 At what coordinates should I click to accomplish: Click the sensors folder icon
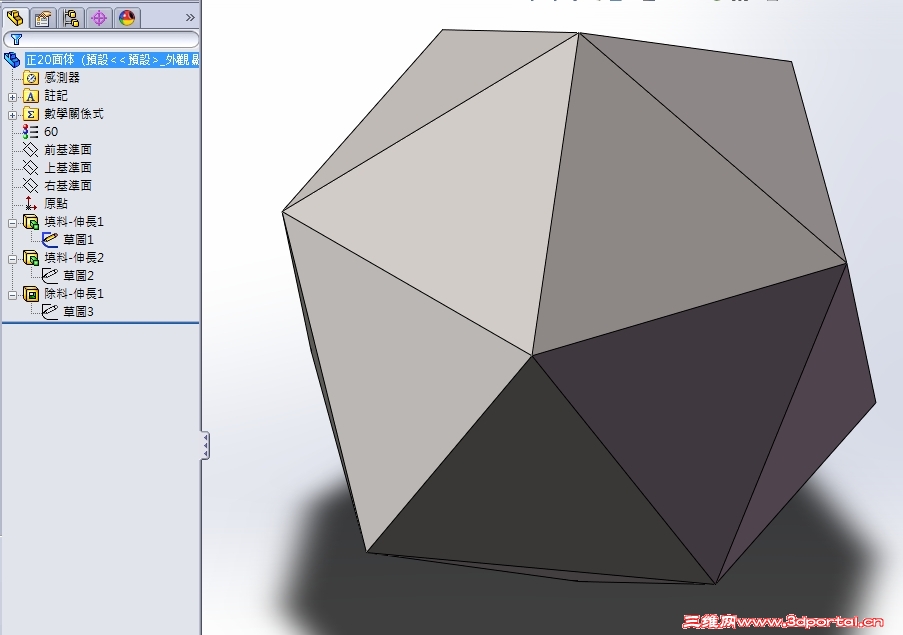(x=31, y=78)
